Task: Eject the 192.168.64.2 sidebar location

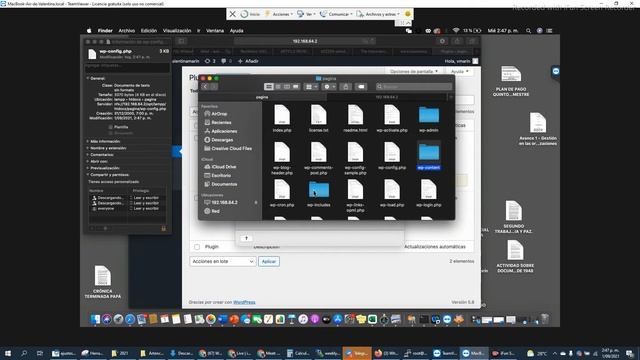Action: point(256,202)
